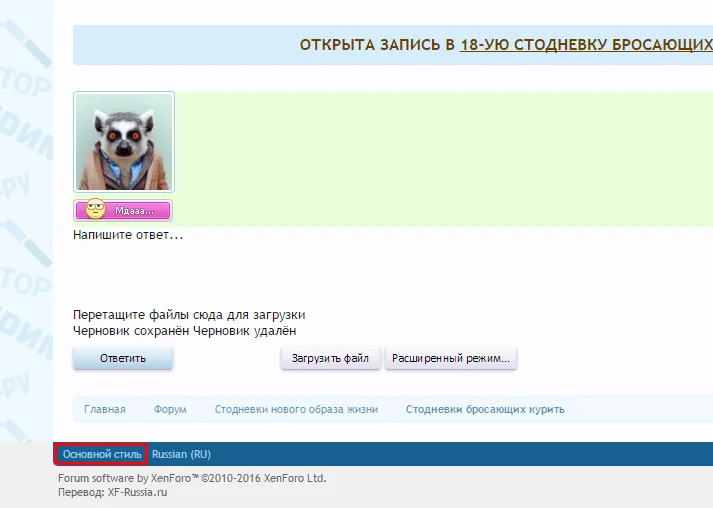The width and height of the screenshot is (713, 508).
Task: Go to Главная breadcrumb
Action: 105,409
